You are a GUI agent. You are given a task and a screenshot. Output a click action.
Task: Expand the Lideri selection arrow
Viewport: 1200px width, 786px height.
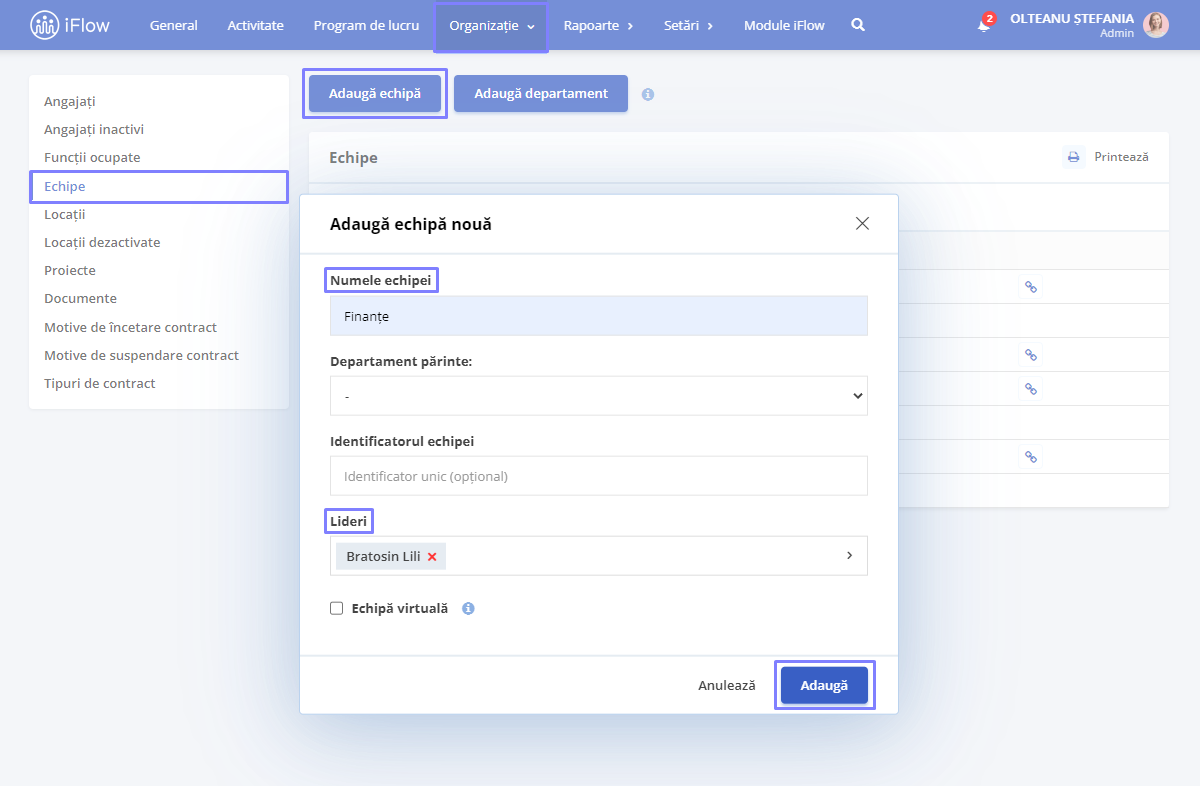849,555
